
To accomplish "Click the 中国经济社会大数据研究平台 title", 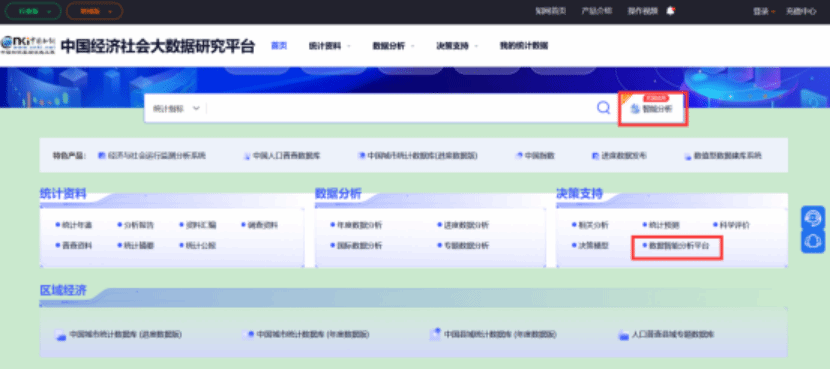I will click(158, 46).
